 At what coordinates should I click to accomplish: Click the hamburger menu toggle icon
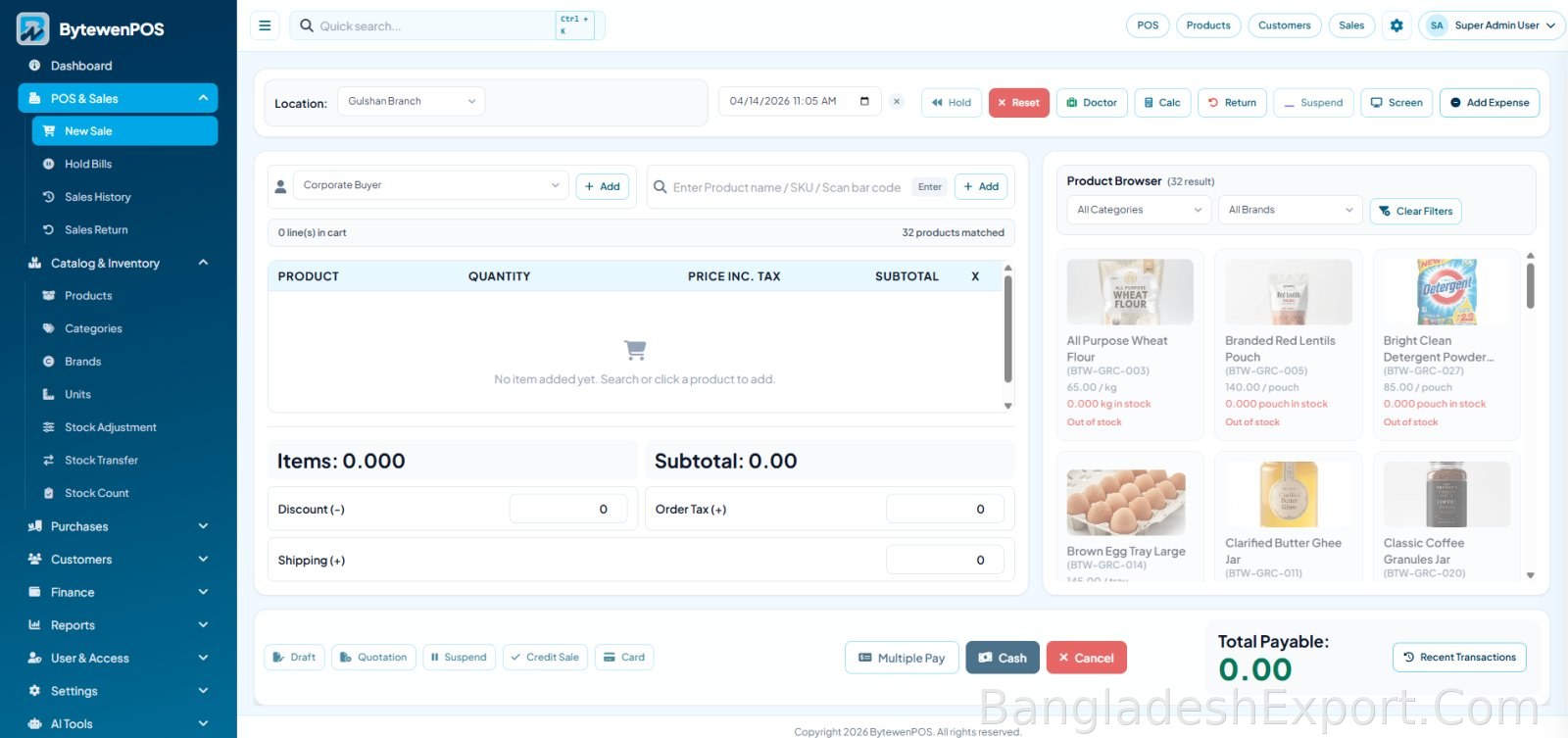click(x=265, y=25)
